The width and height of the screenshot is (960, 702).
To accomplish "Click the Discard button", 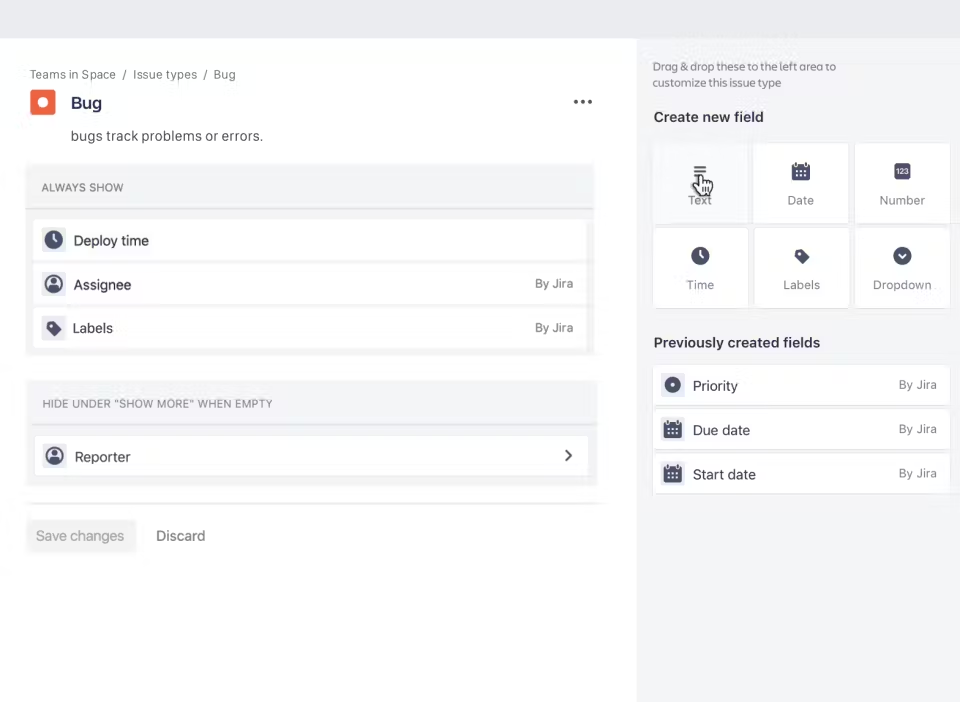I will 180,536.
